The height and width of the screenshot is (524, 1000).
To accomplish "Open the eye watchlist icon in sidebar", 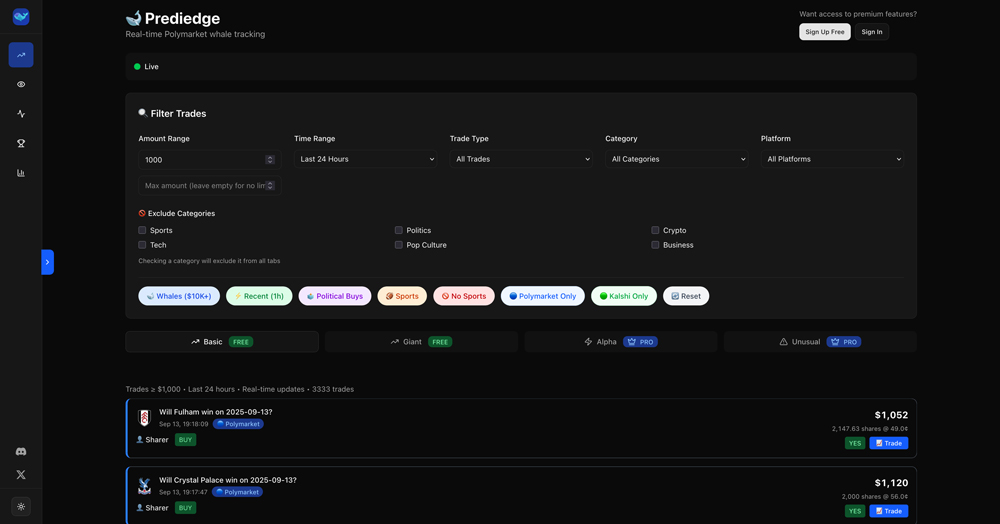I will pos(21,84).
